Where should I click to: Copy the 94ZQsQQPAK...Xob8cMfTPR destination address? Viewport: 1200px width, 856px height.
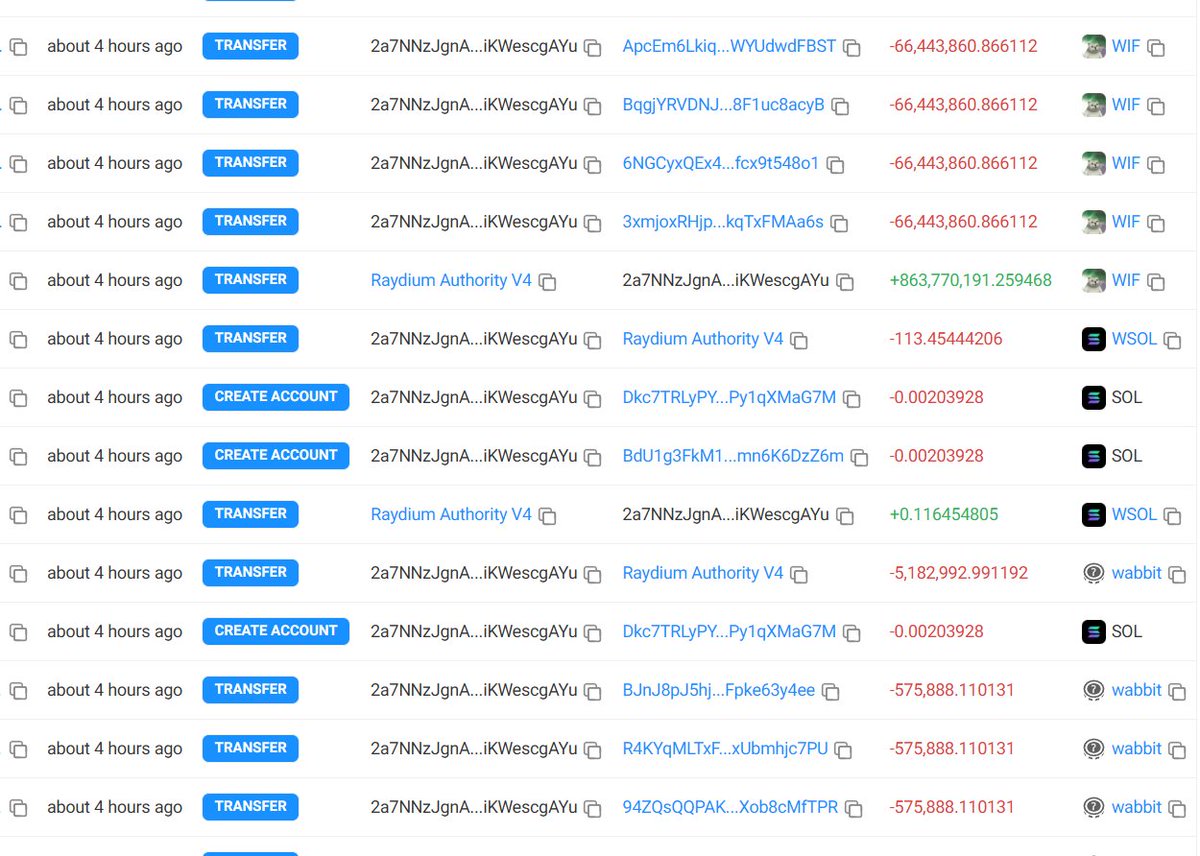point(854,809)
